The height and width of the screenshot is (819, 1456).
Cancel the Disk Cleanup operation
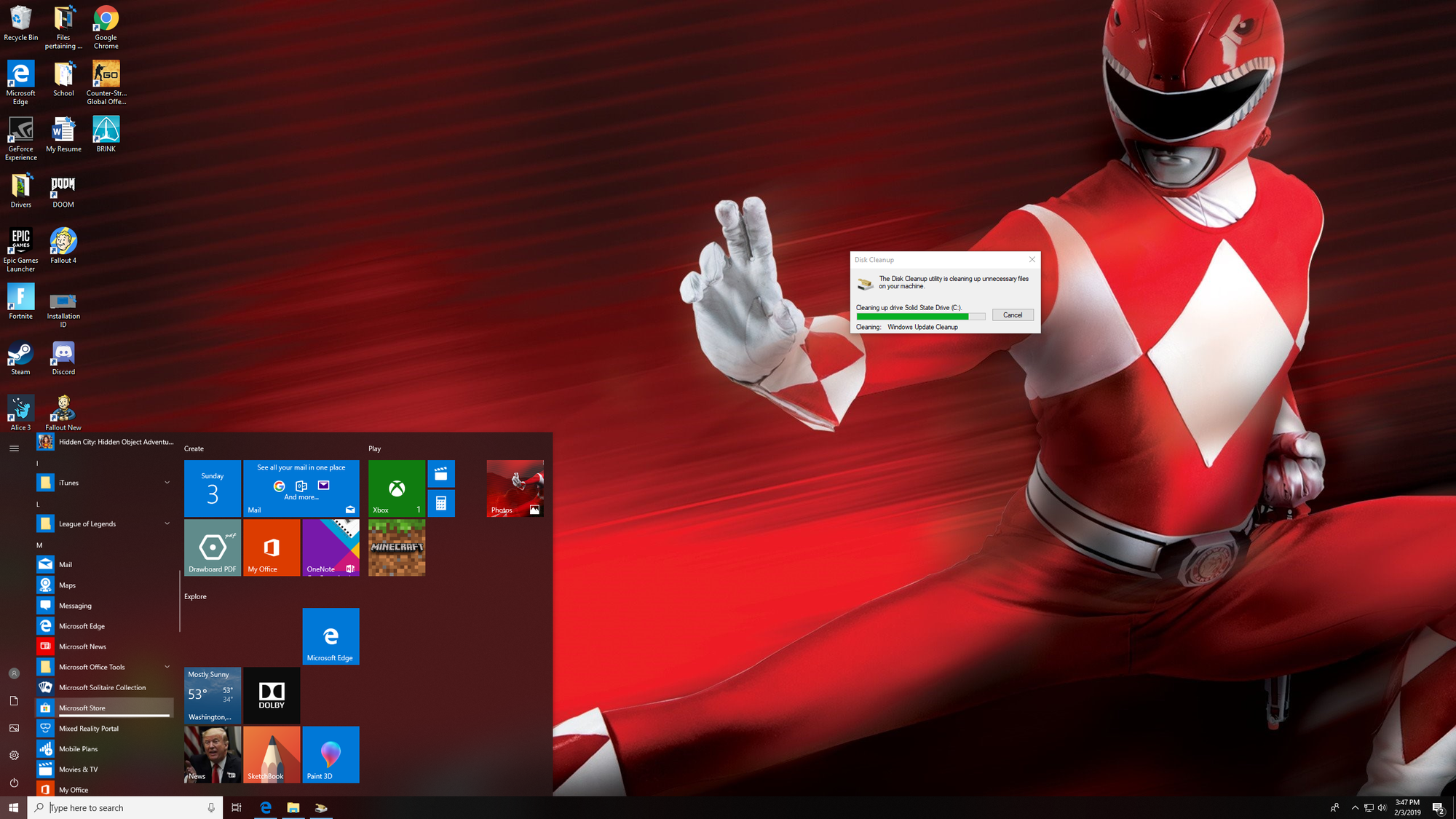(1013, 315)
